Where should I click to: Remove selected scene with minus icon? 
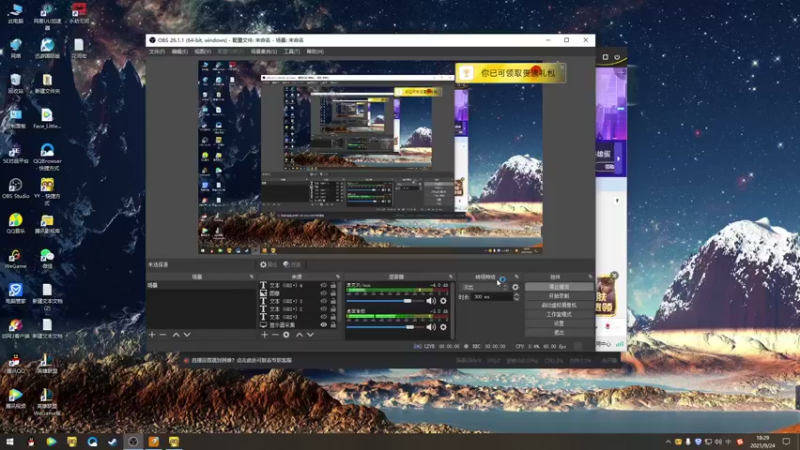tap(163, 335)
